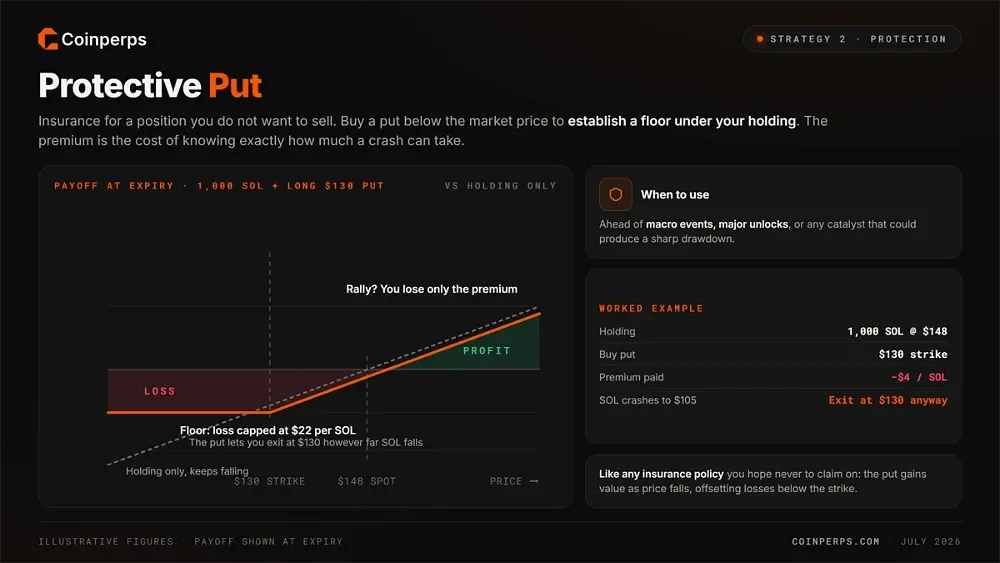Click the Protective Put heading
Image resolution: width=1000 pixels, height=563 pixels.
pos(151,85)
